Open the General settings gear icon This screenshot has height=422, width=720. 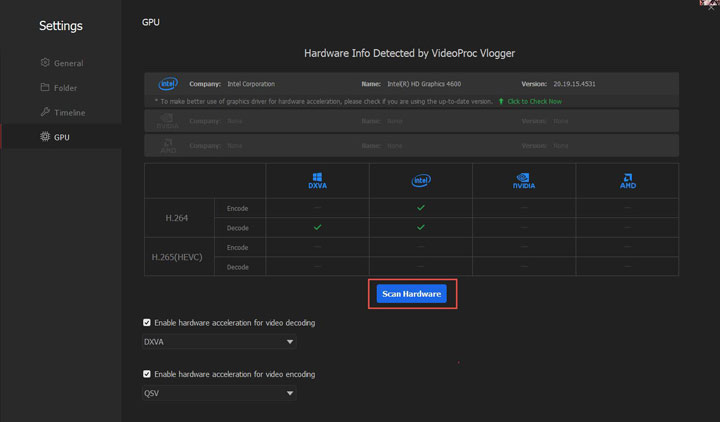pos(45,63)
